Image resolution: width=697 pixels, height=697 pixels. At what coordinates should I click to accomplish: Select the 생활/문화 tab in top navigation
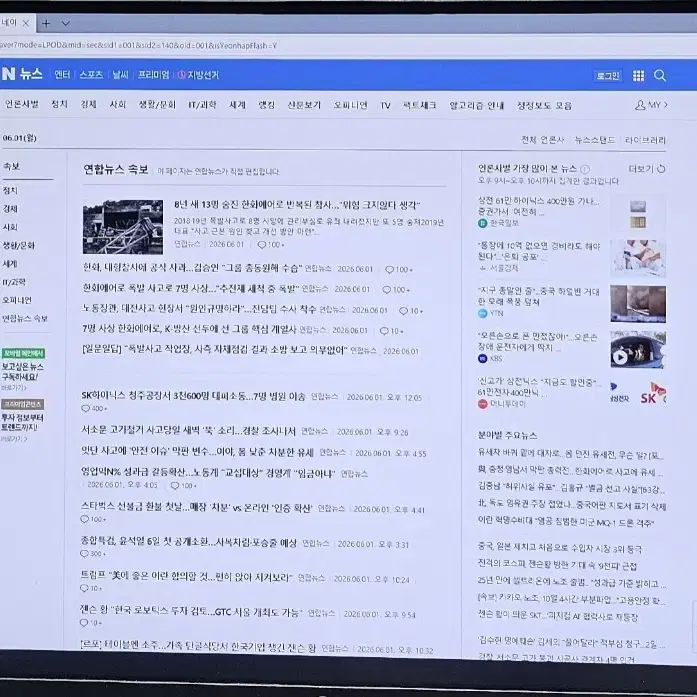pyautogui.click(x=157, y=105)
